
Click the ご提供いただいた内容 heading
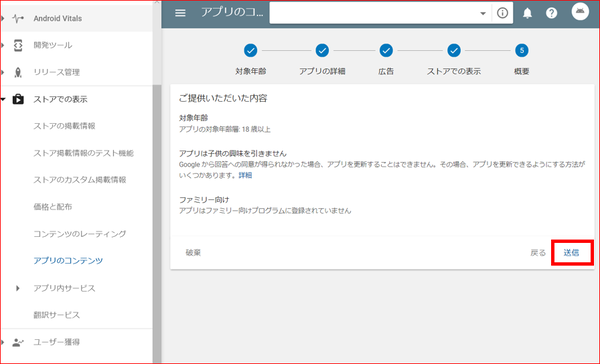(223, 98)
